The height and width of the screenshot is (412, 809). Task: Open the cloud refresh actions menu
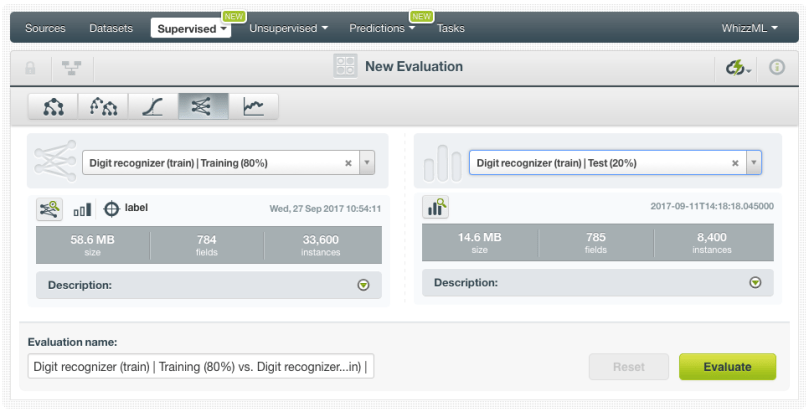pos(738,67)
